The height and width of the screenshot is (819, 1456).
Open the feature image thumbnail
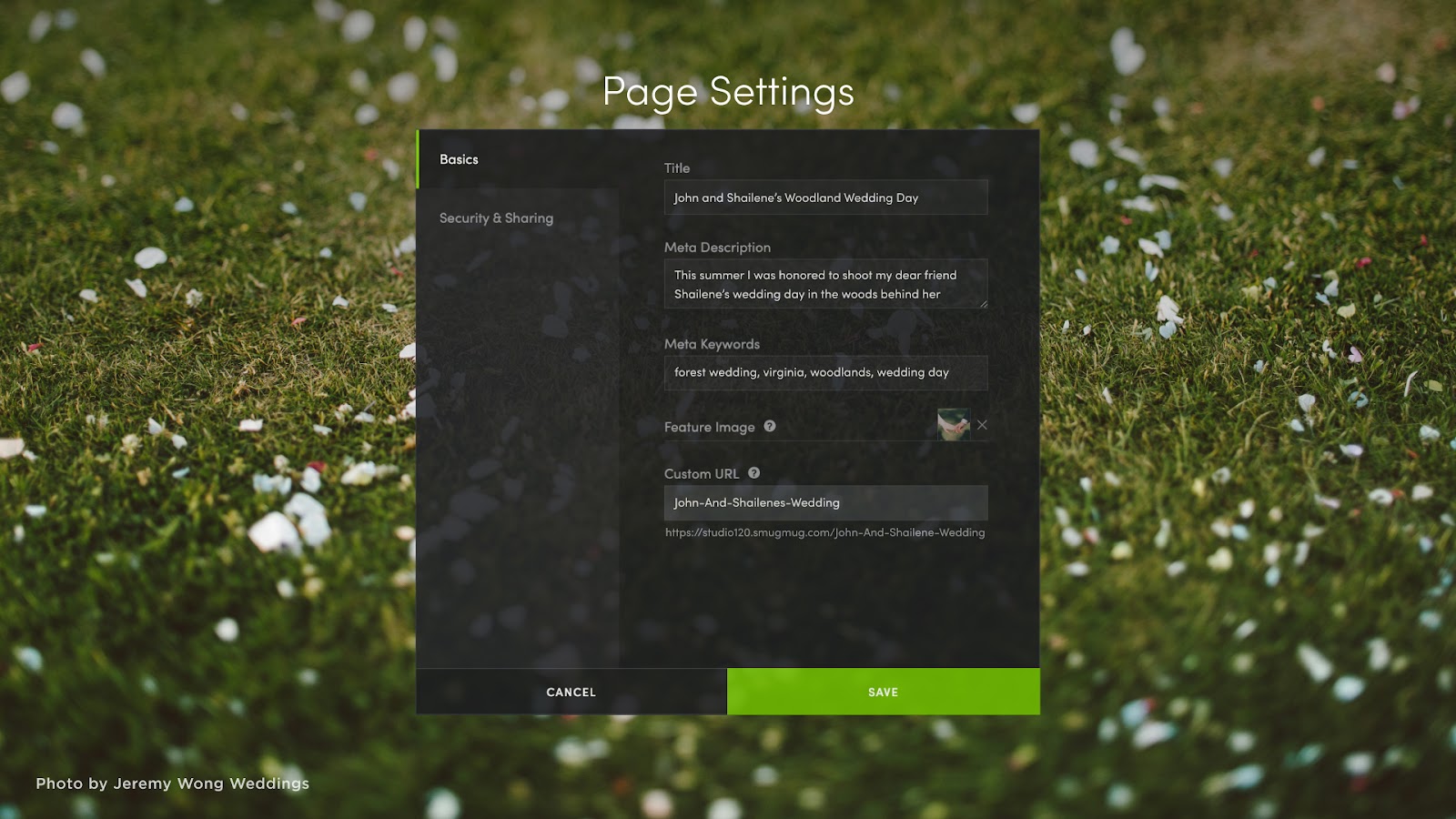(x=953, y=425)
